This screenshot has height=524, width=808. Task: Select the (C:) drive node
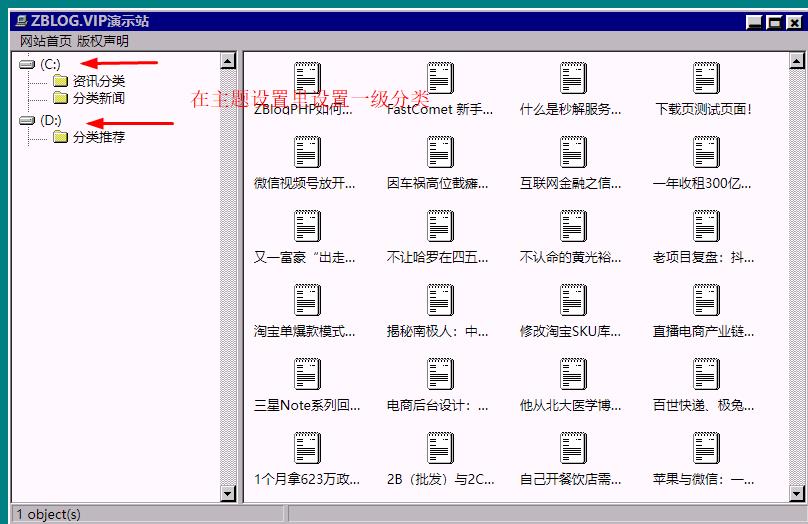[40, 64]
